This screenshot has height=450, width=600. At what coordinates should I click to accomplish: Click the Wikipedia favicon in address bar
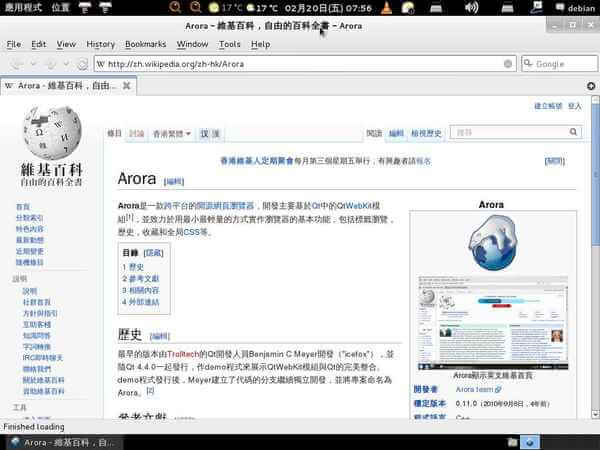(101, 64)
